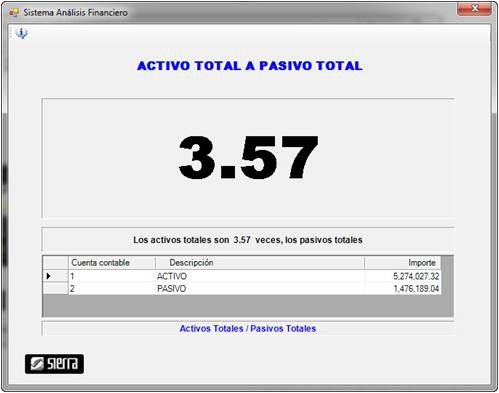The width and height of the screenshot is (499, 393).
Task: Select the Cuenta contable cell with value 2
Action: coord(112,289)
